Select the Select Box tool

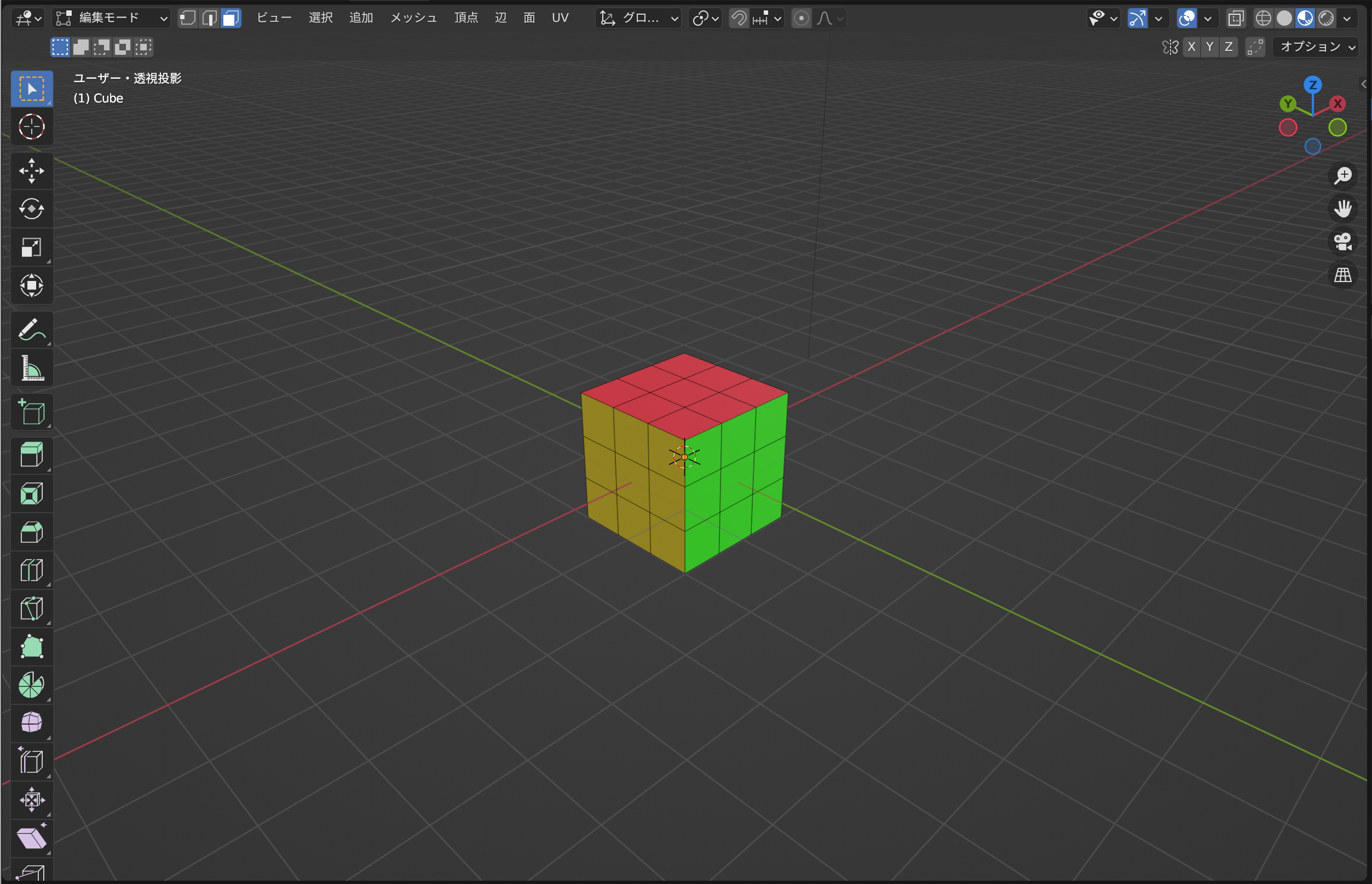pos(32,88)
